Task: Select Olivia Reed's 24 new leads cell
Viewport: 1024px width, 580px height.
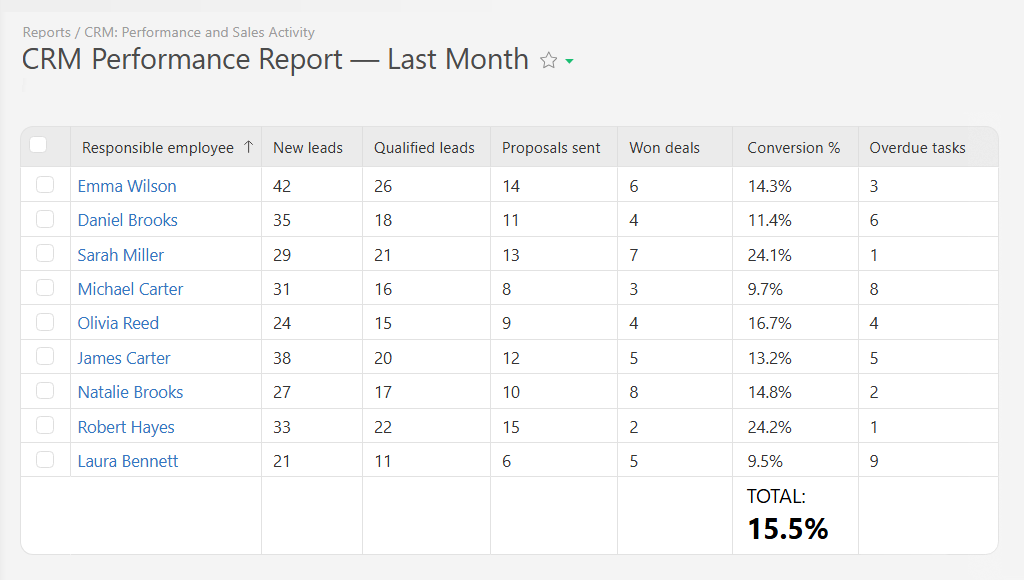Action: (312, 323)
